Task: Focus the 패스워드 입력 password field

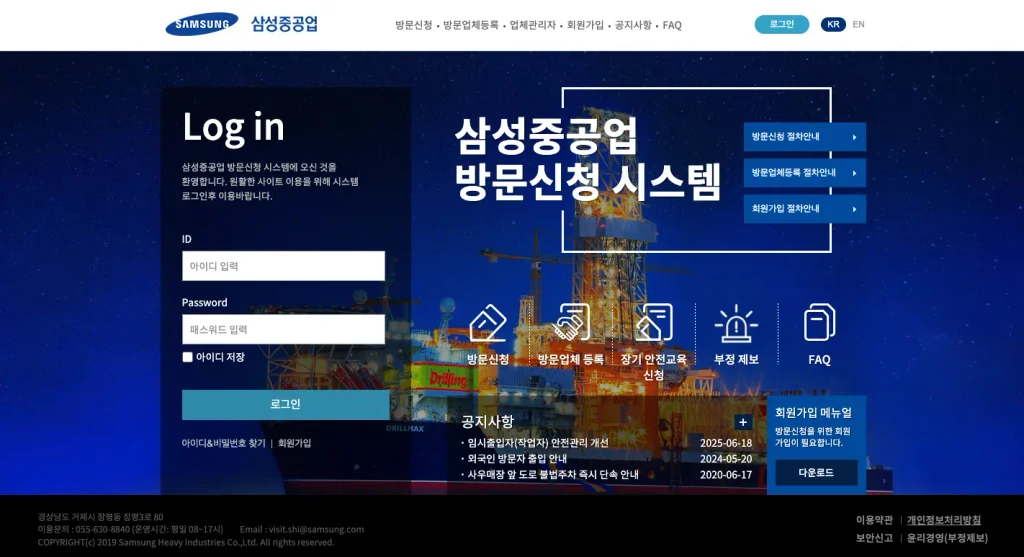Action: pos(283,329)
